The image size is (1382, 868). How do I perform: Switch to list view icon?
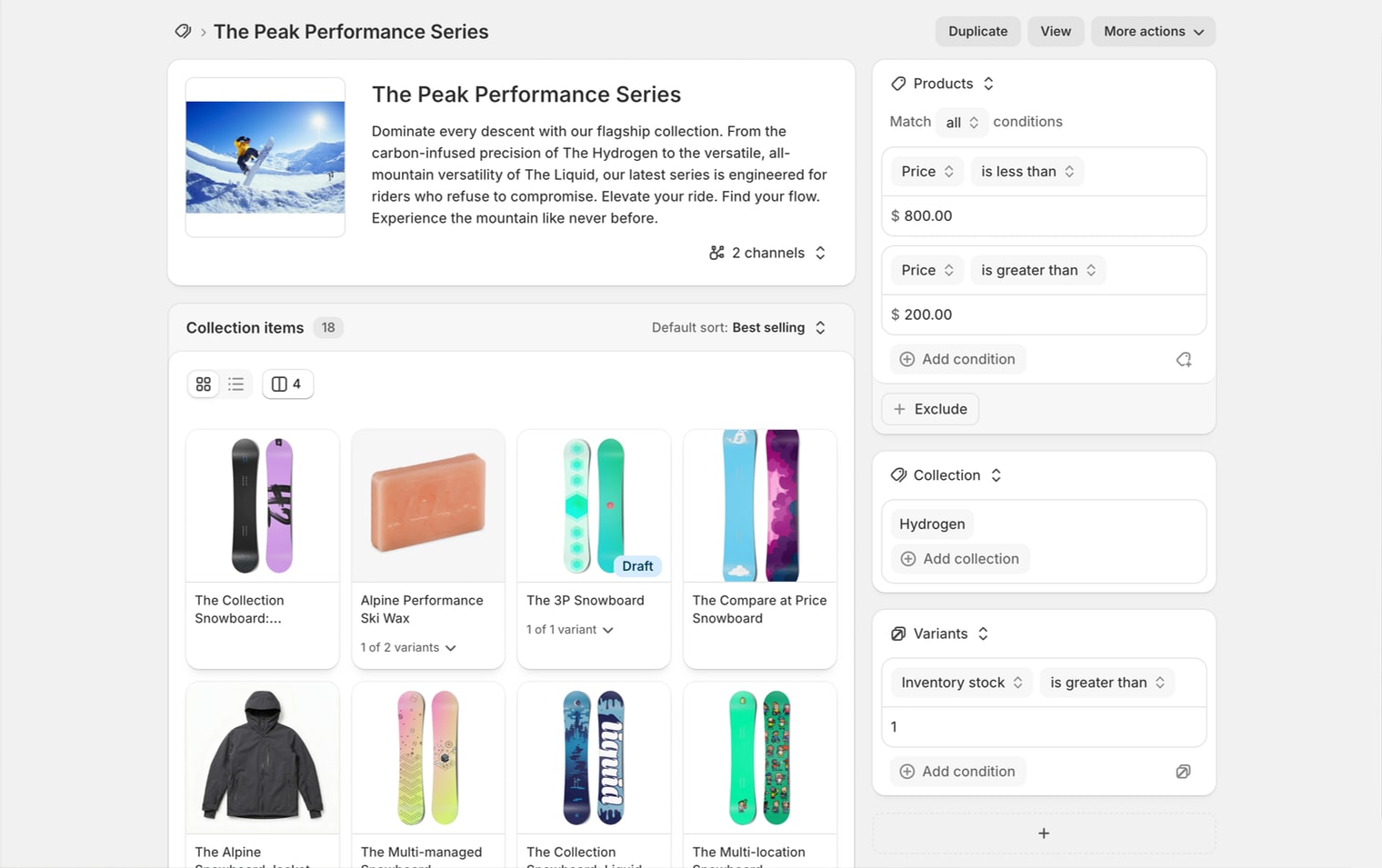[236, 384]
